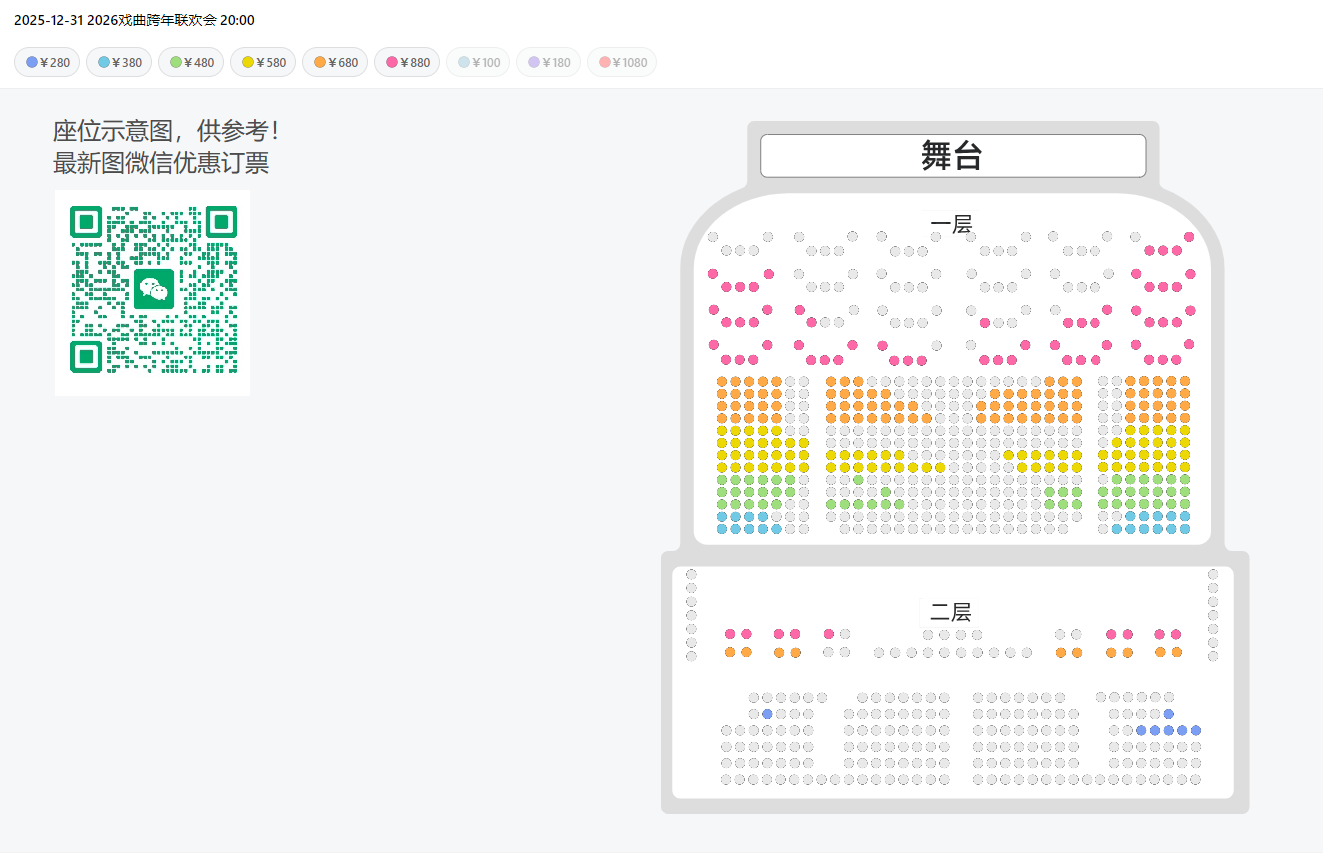Pick the lone blue seat in second-floor left block
1323x865 pixels.
pyautogui.click(x=767, y=714)
